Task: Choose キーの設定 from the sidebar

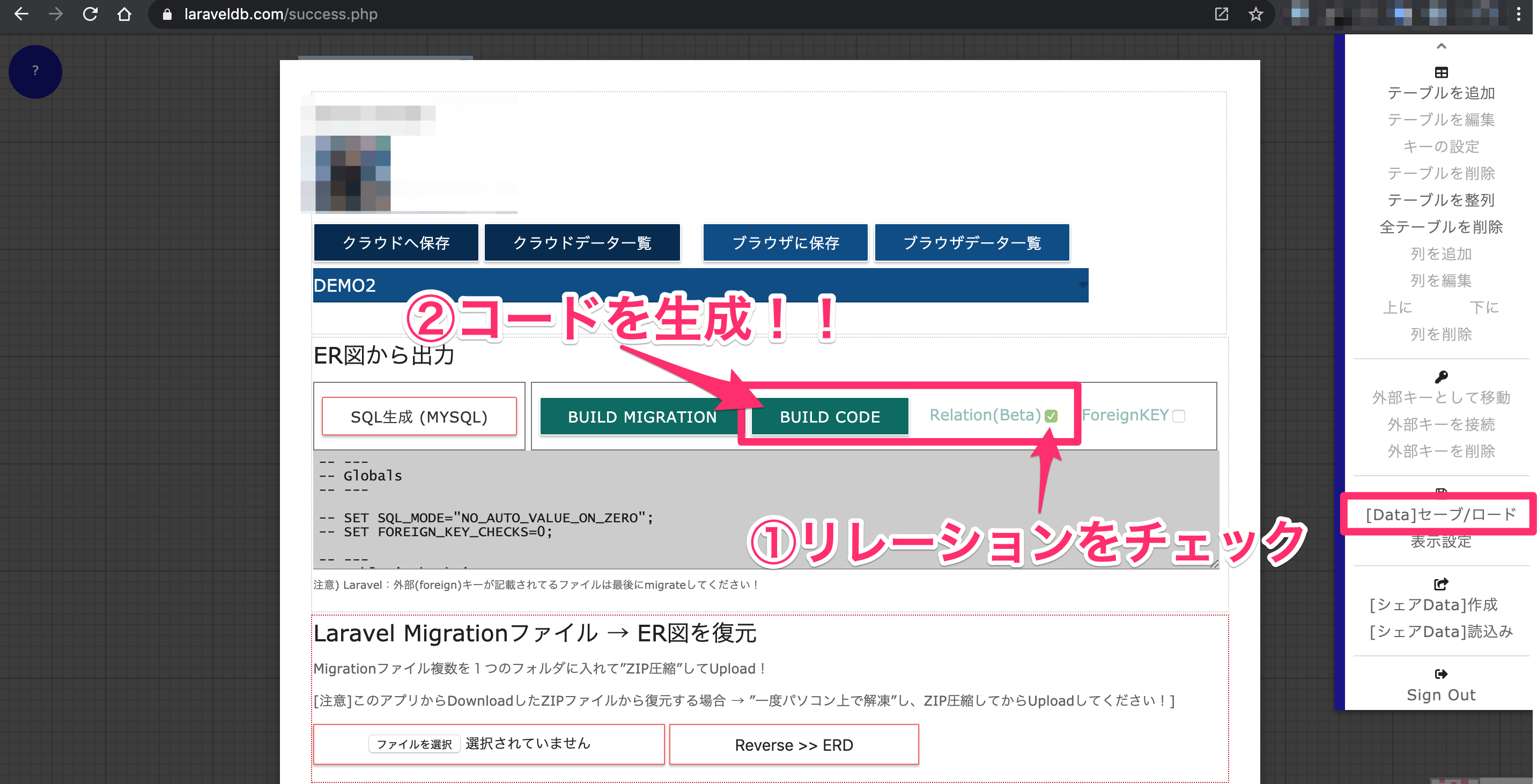Action: tap(1441, 147)
